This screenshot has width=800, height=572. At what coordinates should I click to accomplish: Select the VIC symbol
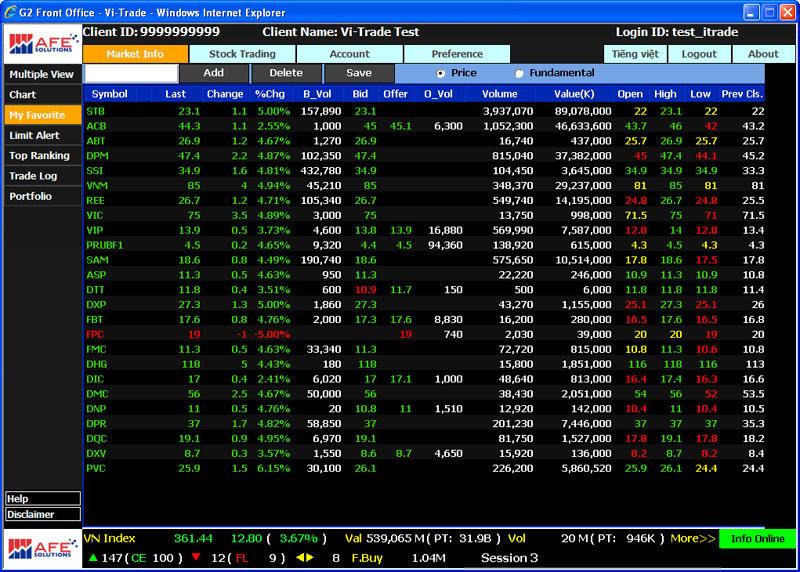click(x=95, y=215)
